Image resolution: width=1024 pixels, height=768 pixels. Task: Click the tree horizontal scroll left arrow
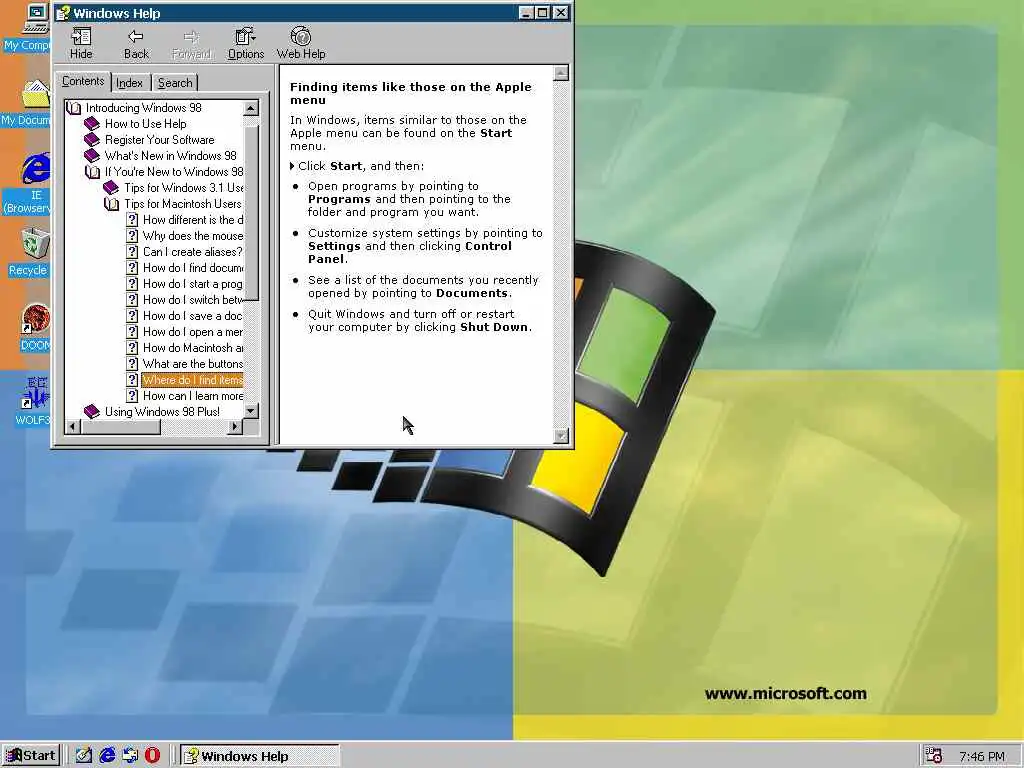[72, 427]
